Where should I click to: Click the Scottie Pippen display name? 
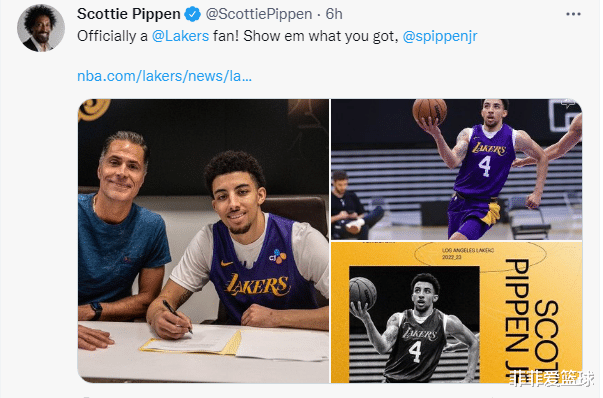[129, 14]
